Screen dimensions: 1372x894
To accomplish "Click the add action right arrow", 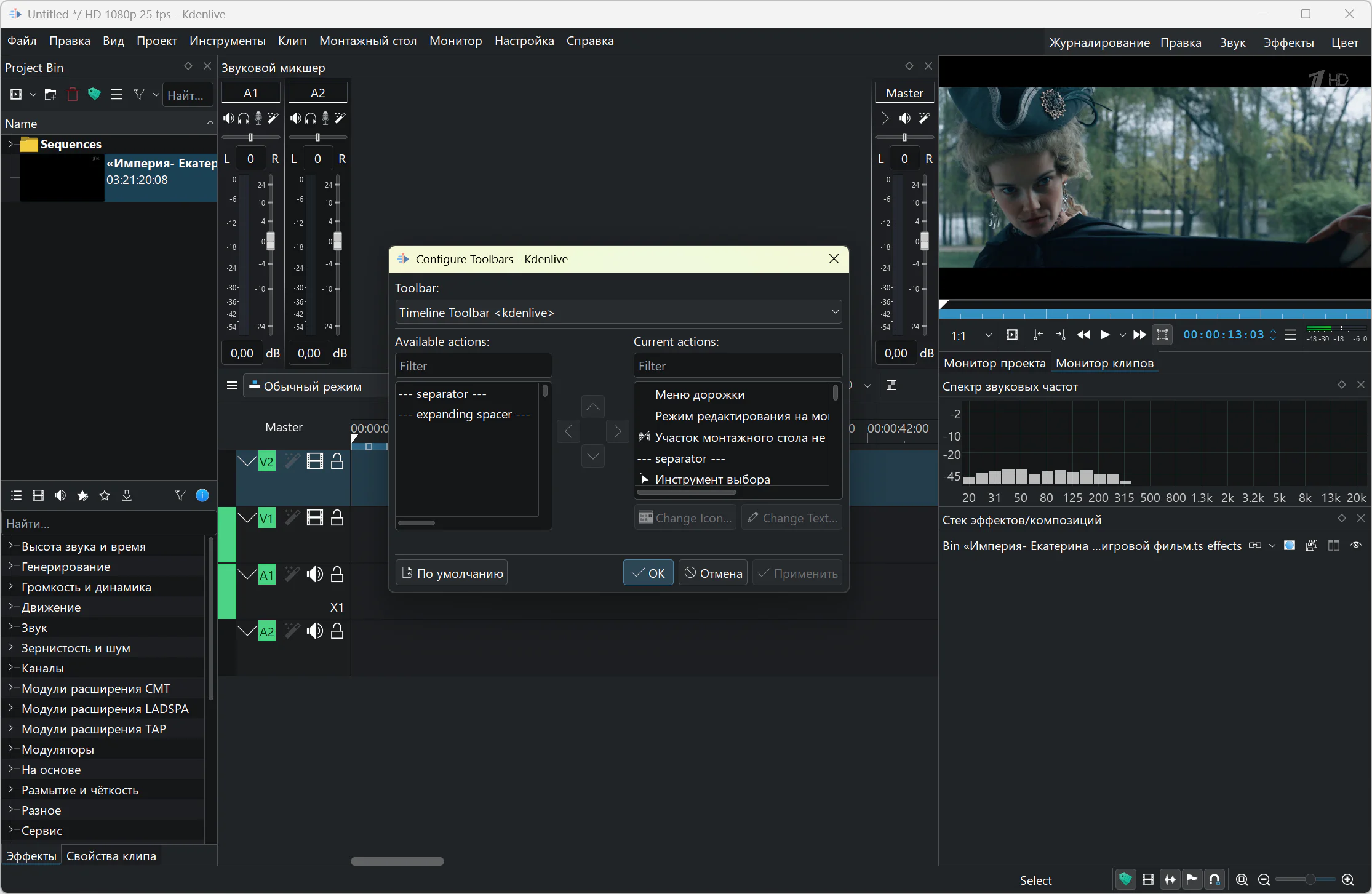I will (x=617, y=431).
